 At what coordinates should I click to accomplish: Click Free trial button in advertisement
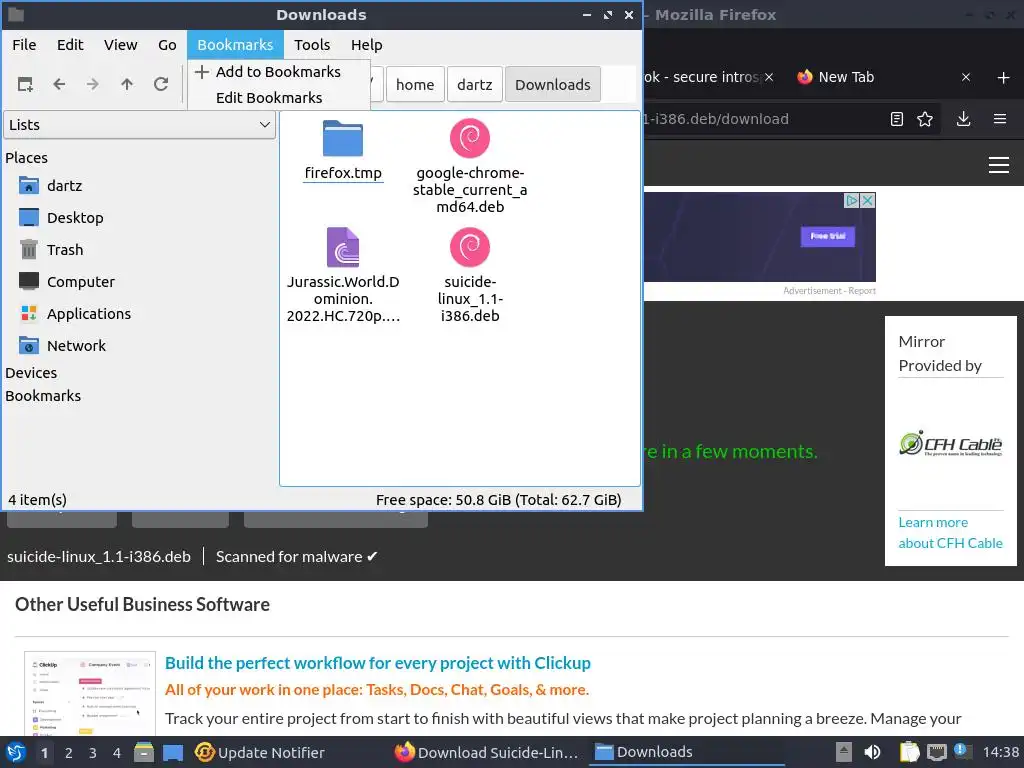click(x=827, y=236)
